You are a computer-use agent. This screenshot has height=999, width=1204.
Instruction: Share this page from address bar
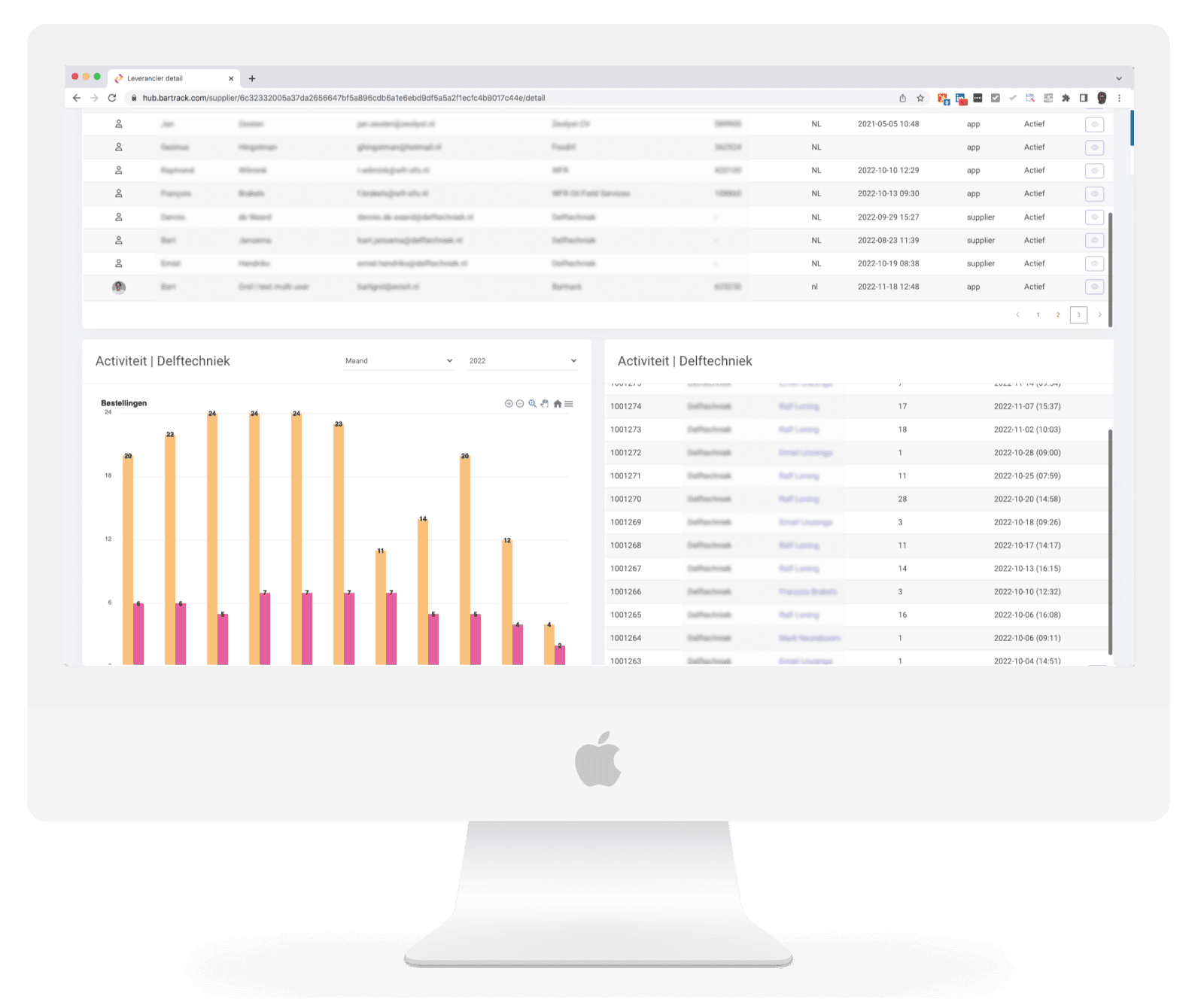(902, 98)
